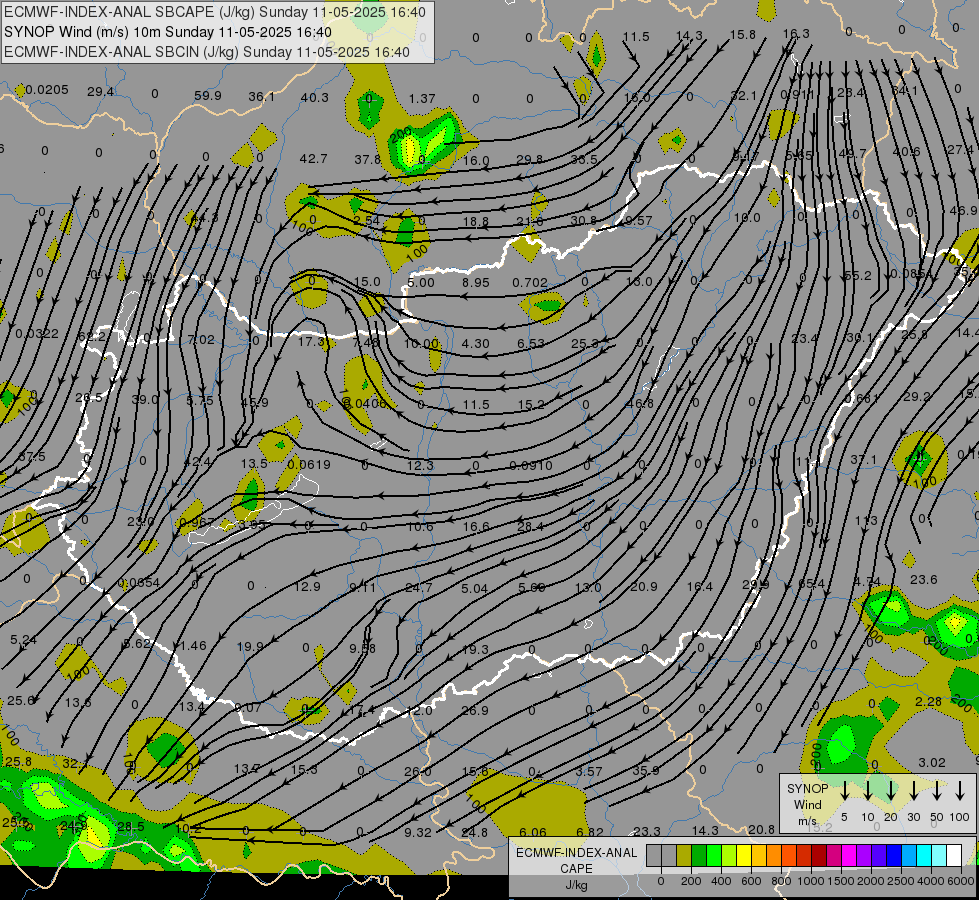Click the 46.8 value on the map
Screen dimensions: 979x900
coord(639,403)
